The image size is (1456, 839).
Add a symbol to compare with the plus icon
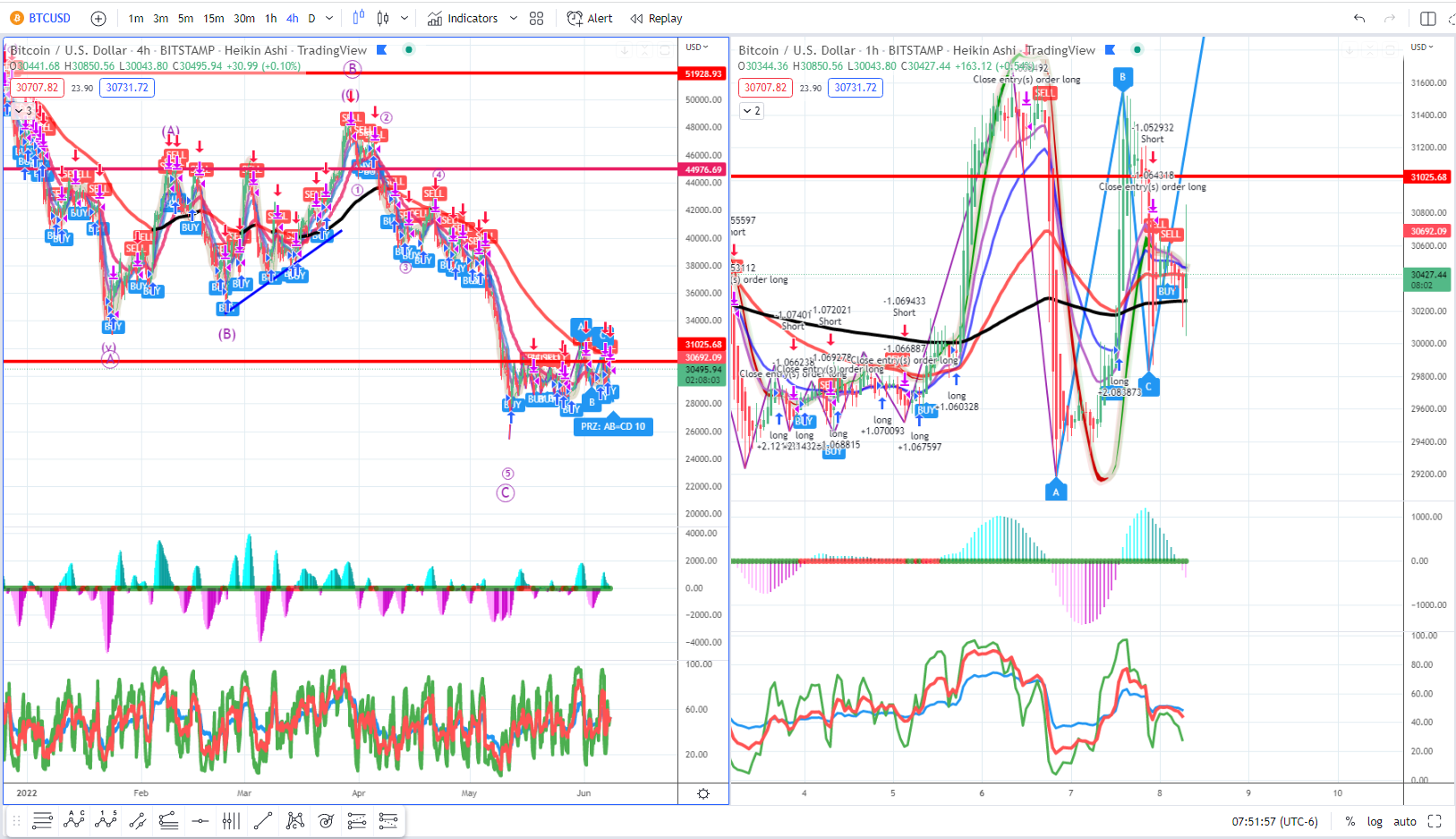coord(98,18)
